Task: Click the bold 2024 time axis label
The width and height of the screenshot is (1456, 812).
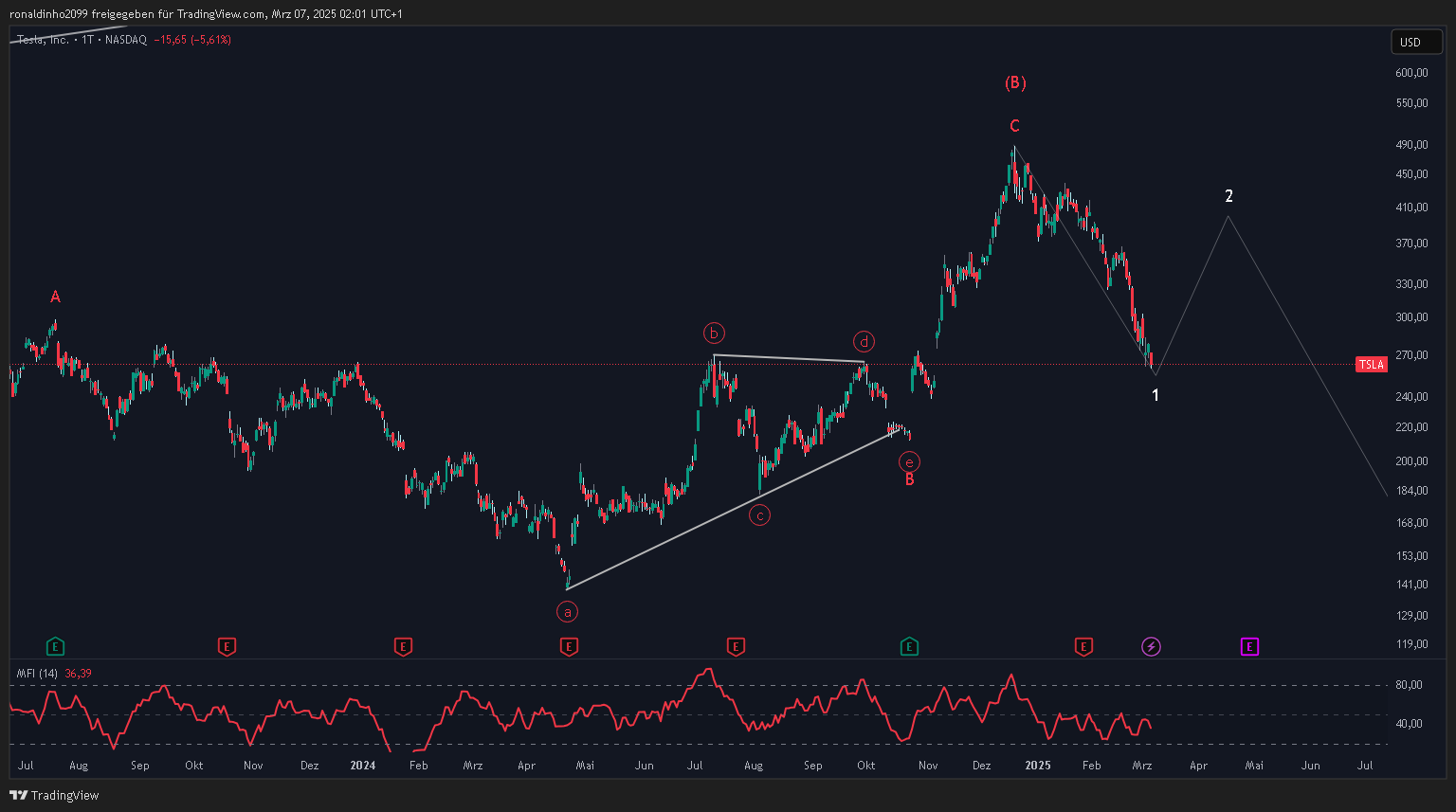Action: [x=363, y=765]
